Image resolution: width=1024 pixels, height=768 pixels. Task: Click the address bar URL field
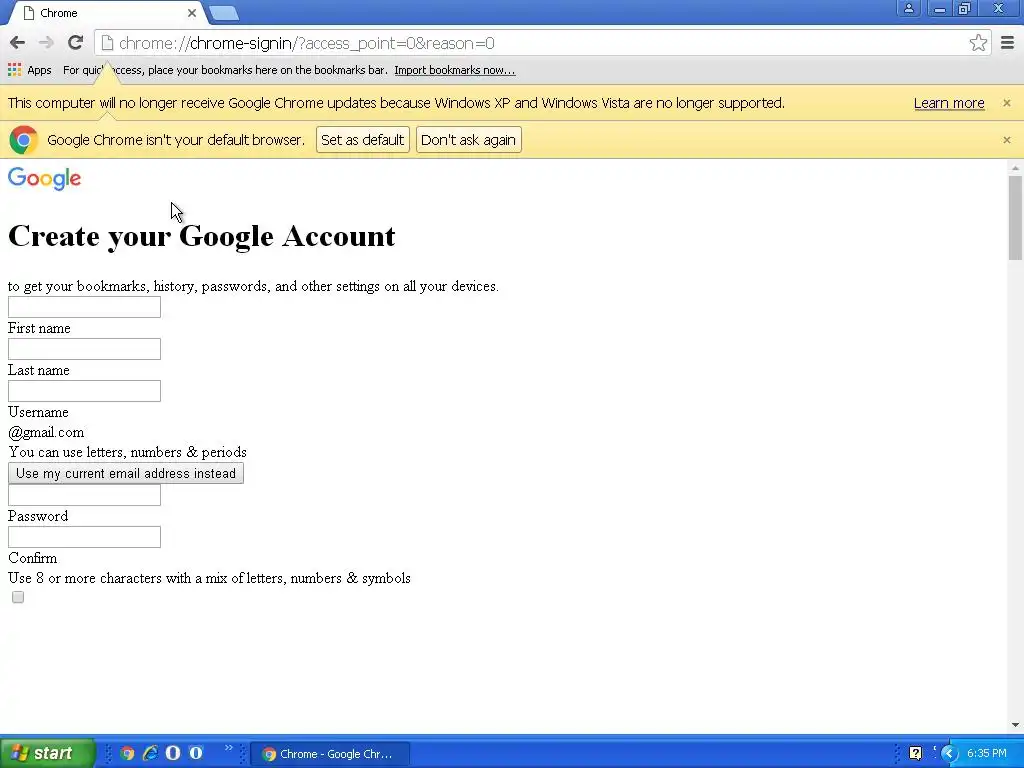(542, 43)
